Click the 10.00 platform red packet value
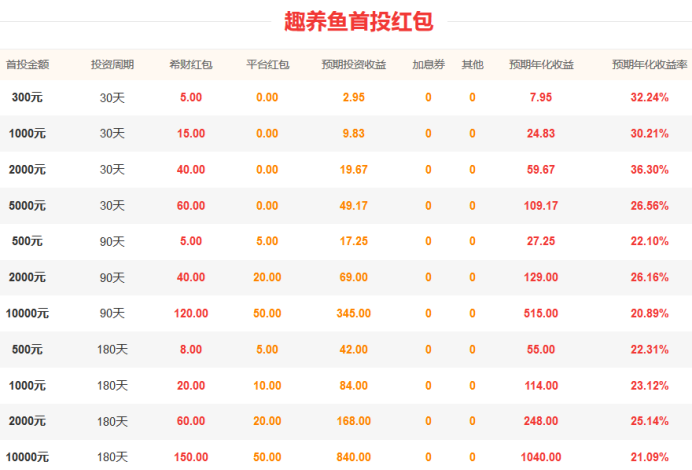The width and height of the screenshot is (692, 470). [267, 386]
